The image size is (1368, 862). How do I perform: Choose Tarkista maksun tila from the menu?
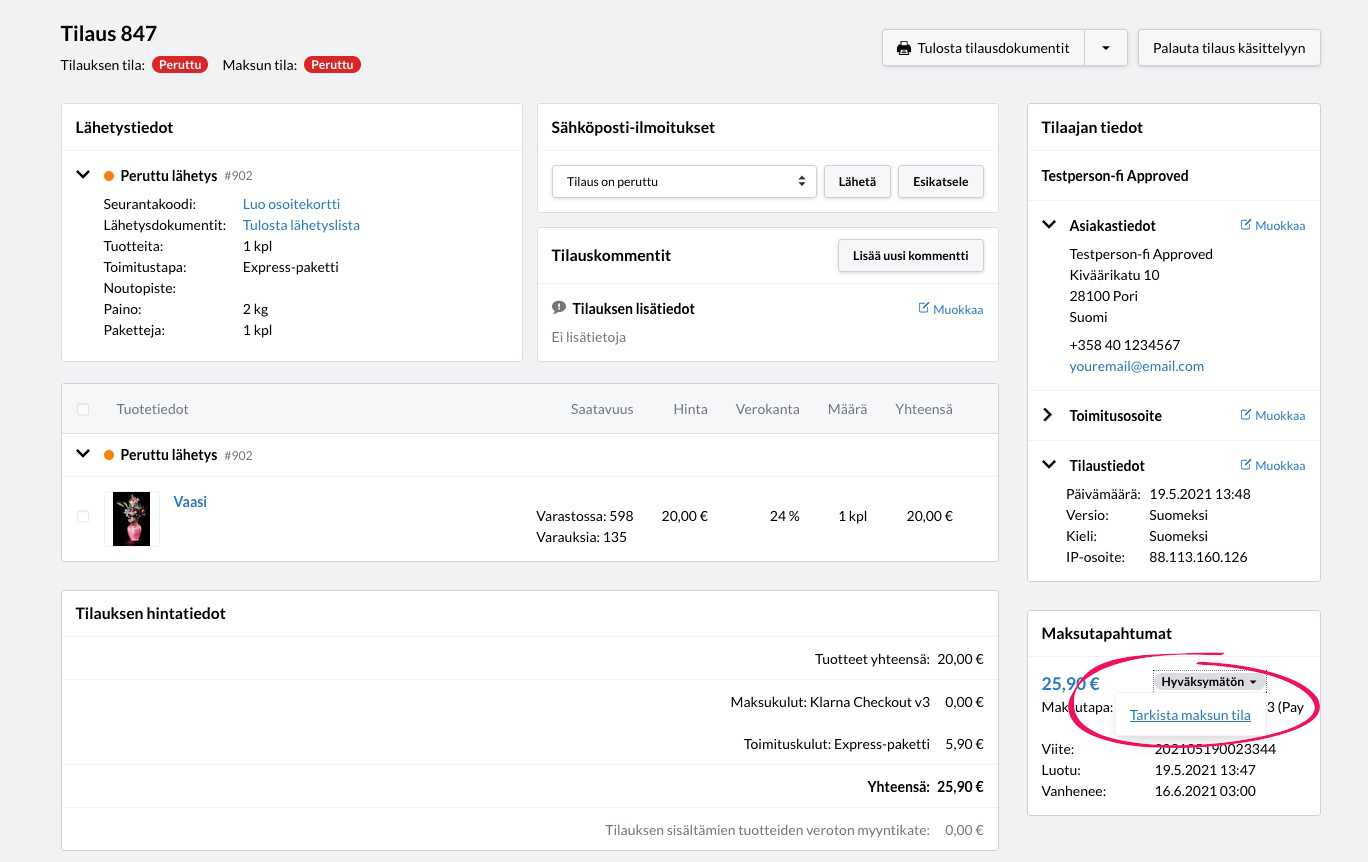point(1190,715)
